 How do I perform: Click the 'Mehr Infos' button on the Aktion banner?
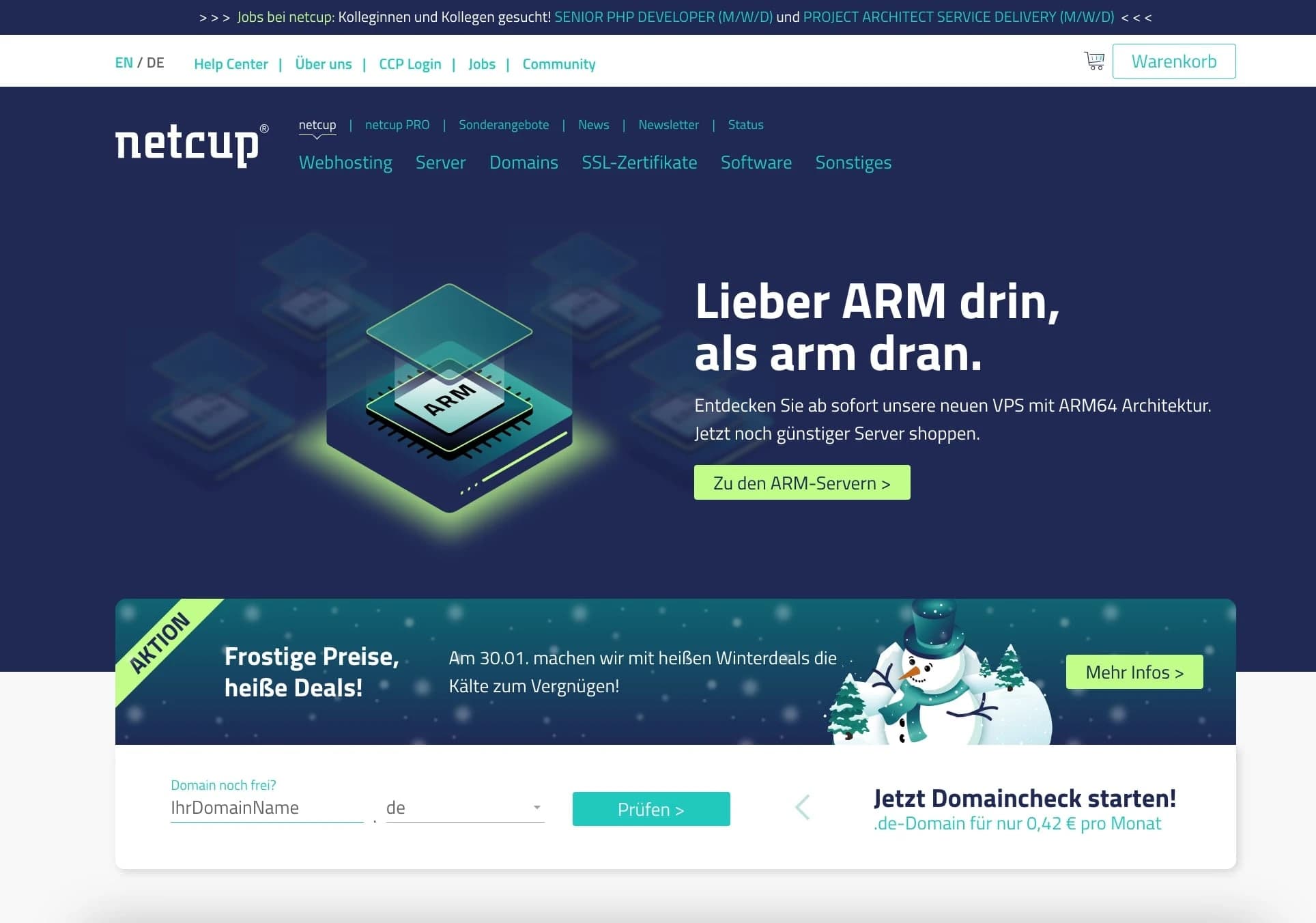tap(1134, 672)
